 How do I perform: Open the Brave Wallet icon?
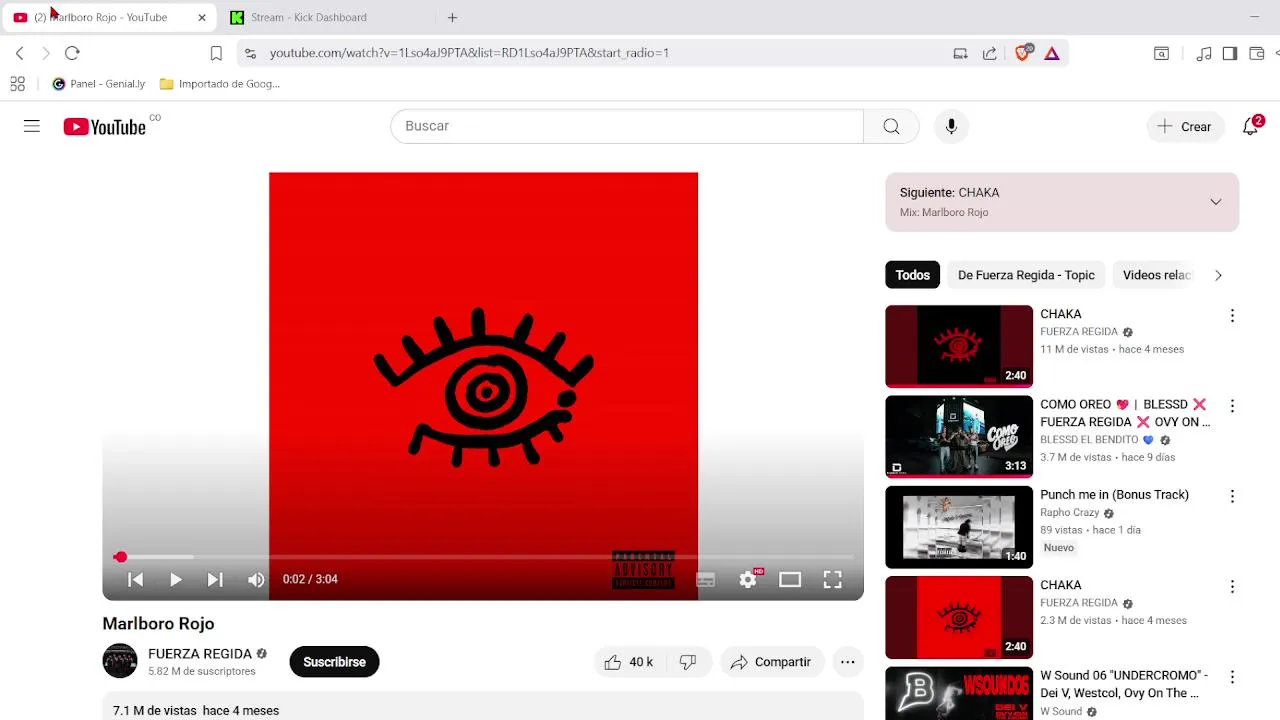click(1256, 53)
